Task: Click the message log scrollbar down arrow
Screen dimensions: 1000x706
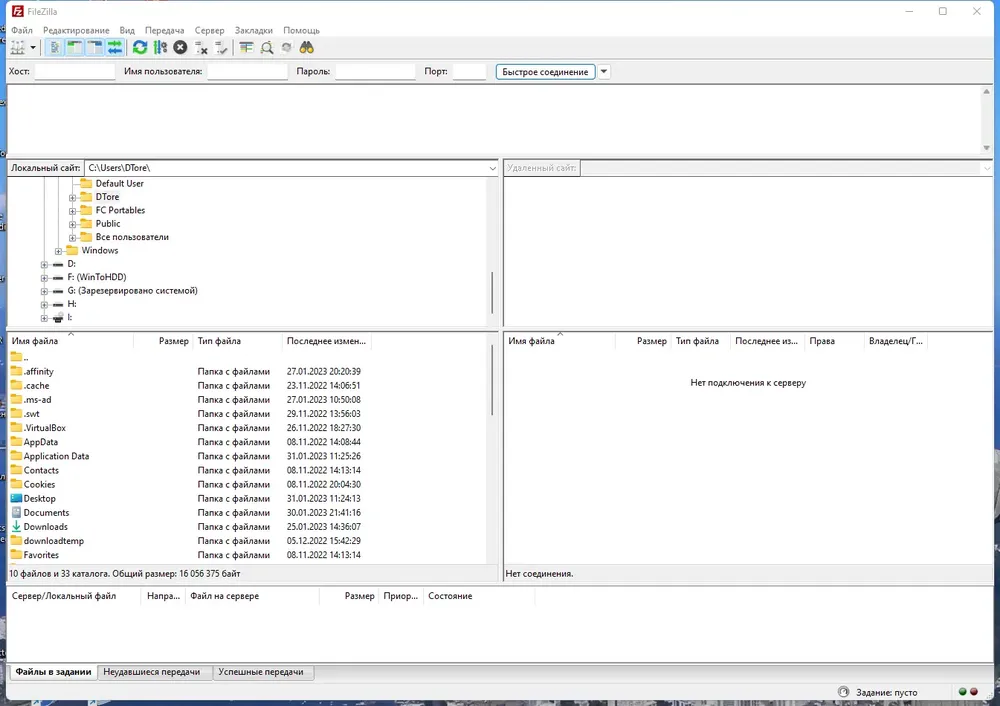Action: 986,148
